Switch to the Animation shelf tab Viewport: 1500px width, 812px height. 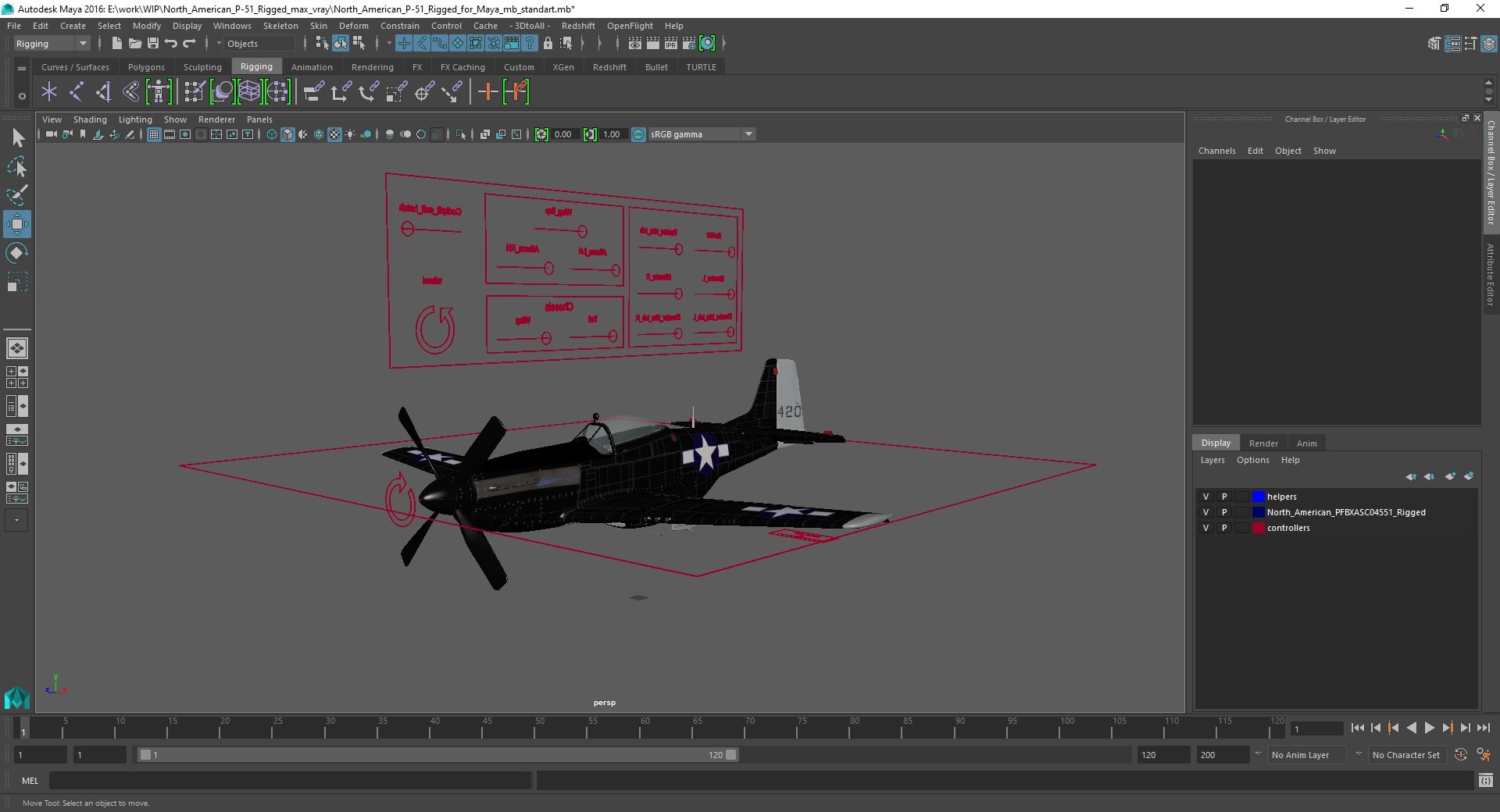pyautogui.click(x=312, y=67)
